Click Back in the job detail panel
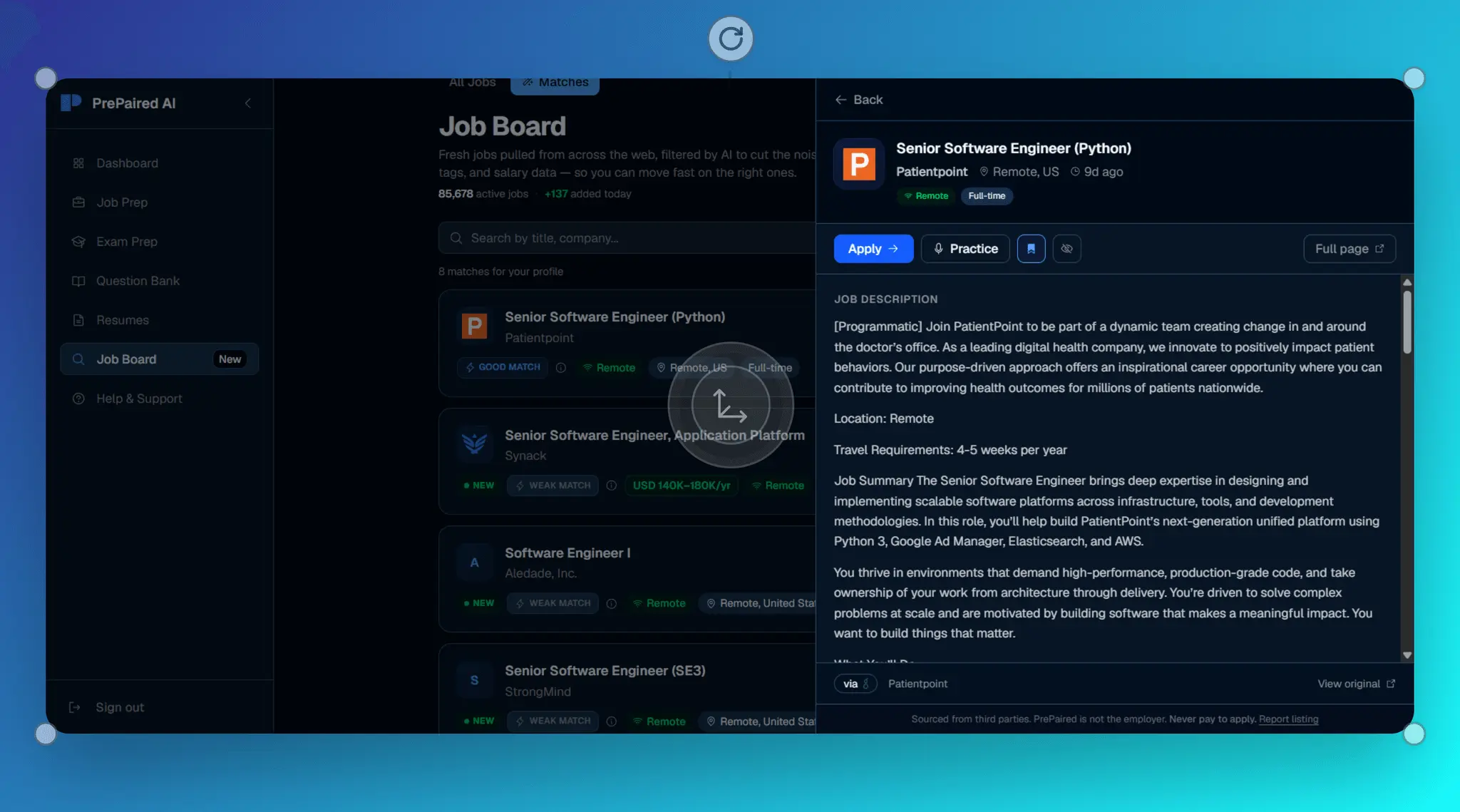Viewport: 1460px width, 812px height. (859, 100)
